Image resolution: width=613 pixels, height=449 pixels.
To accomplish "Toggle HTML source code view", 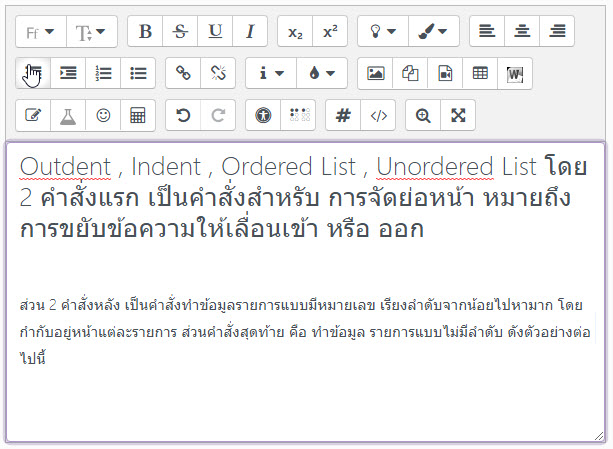I will coord(378,115).
